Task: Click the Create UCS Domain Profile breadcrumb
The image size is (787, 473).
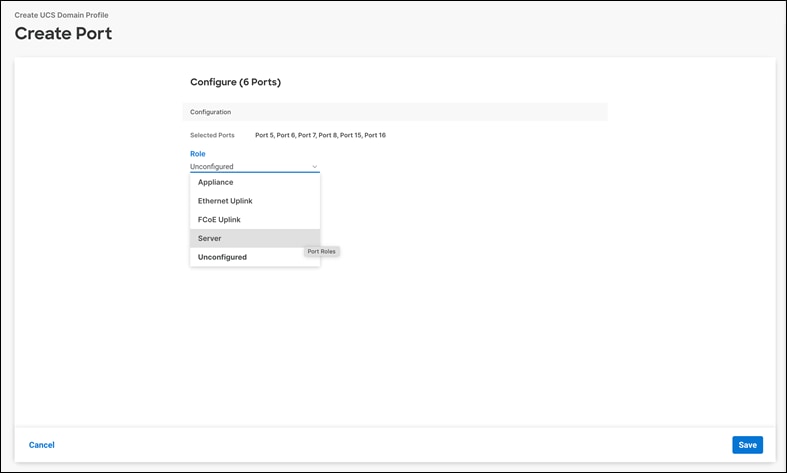Action: tap(61, 15)
